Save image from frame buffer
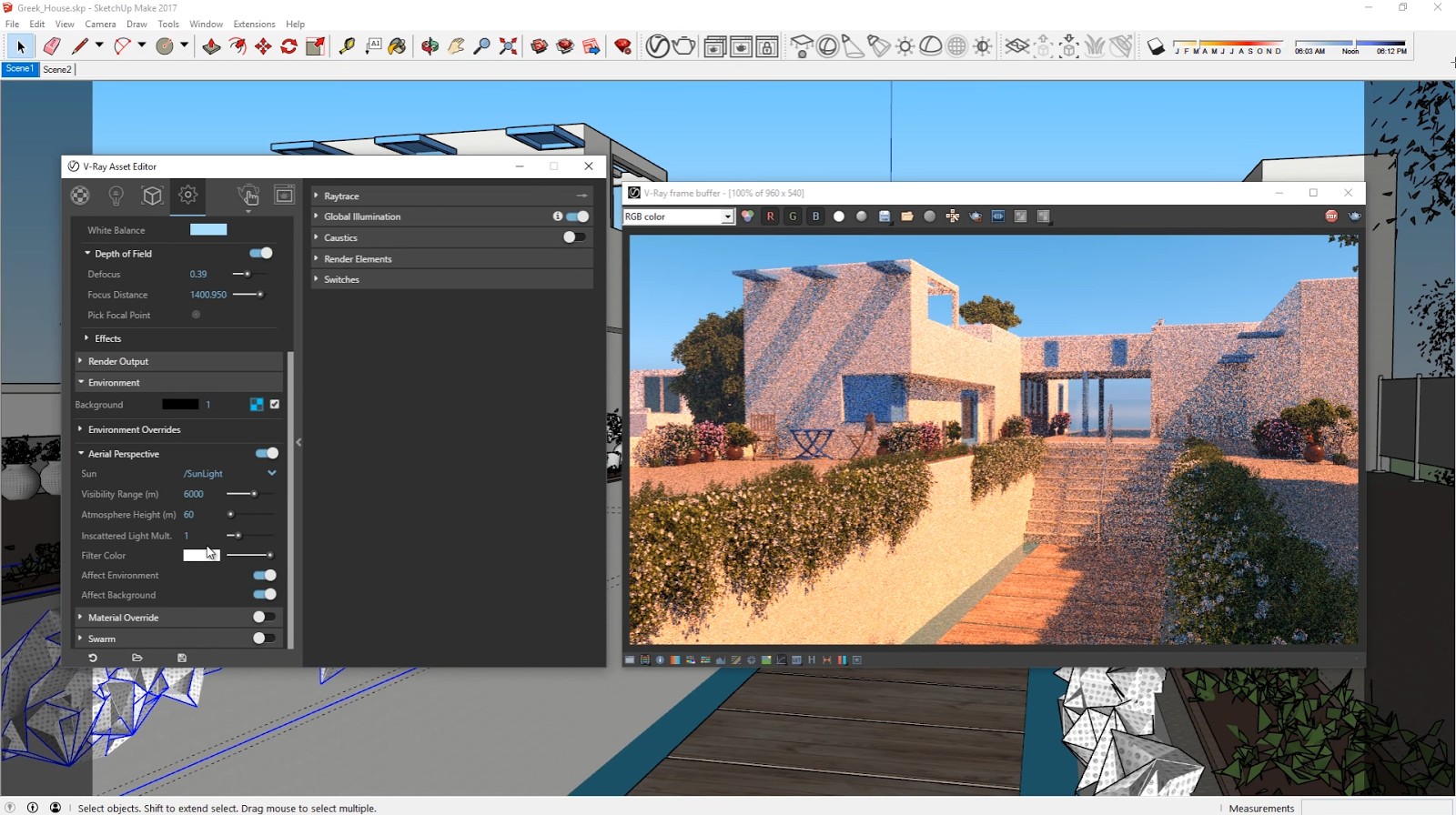 point(884,216)
